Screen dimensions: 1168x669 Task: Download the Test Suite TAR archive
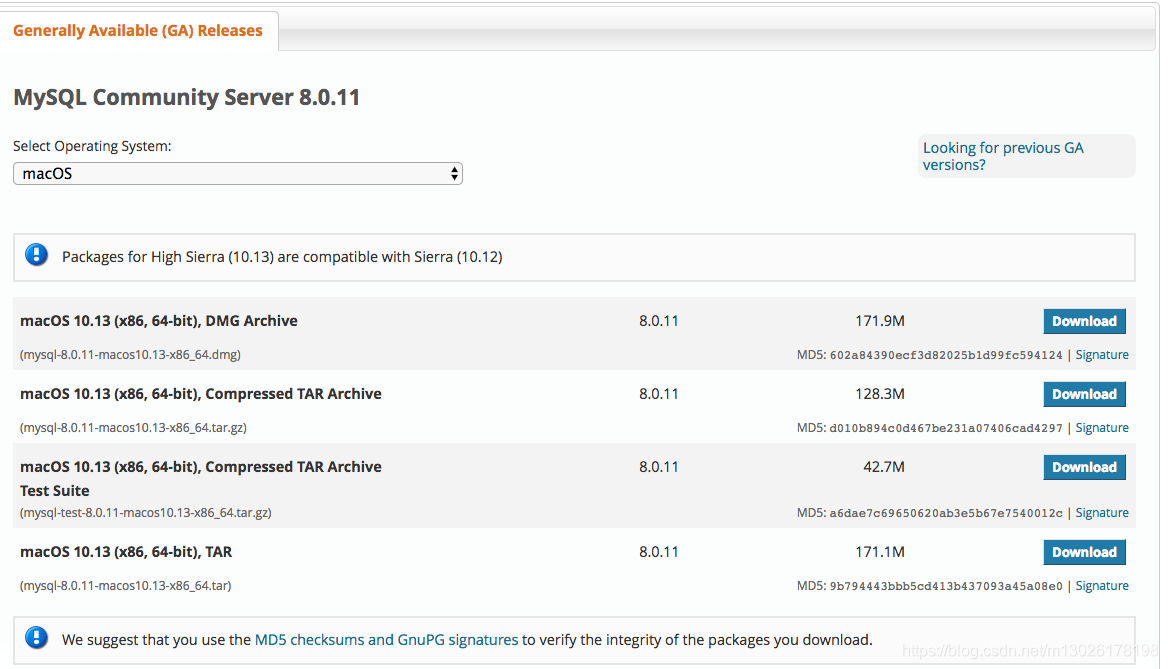pyautogui.click(x=1084, y=467)
